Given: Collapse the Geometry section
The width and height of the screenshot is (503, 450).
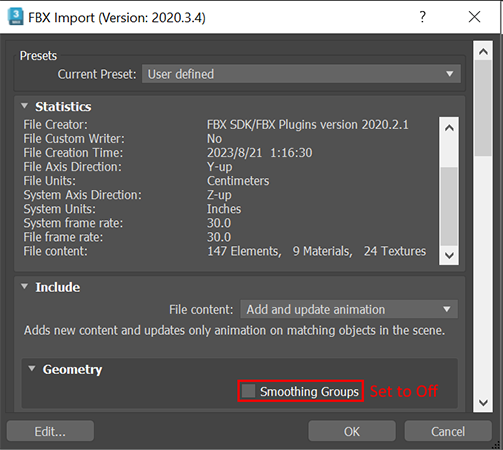Looking at the screenshot, I should (x=32, y=369).
